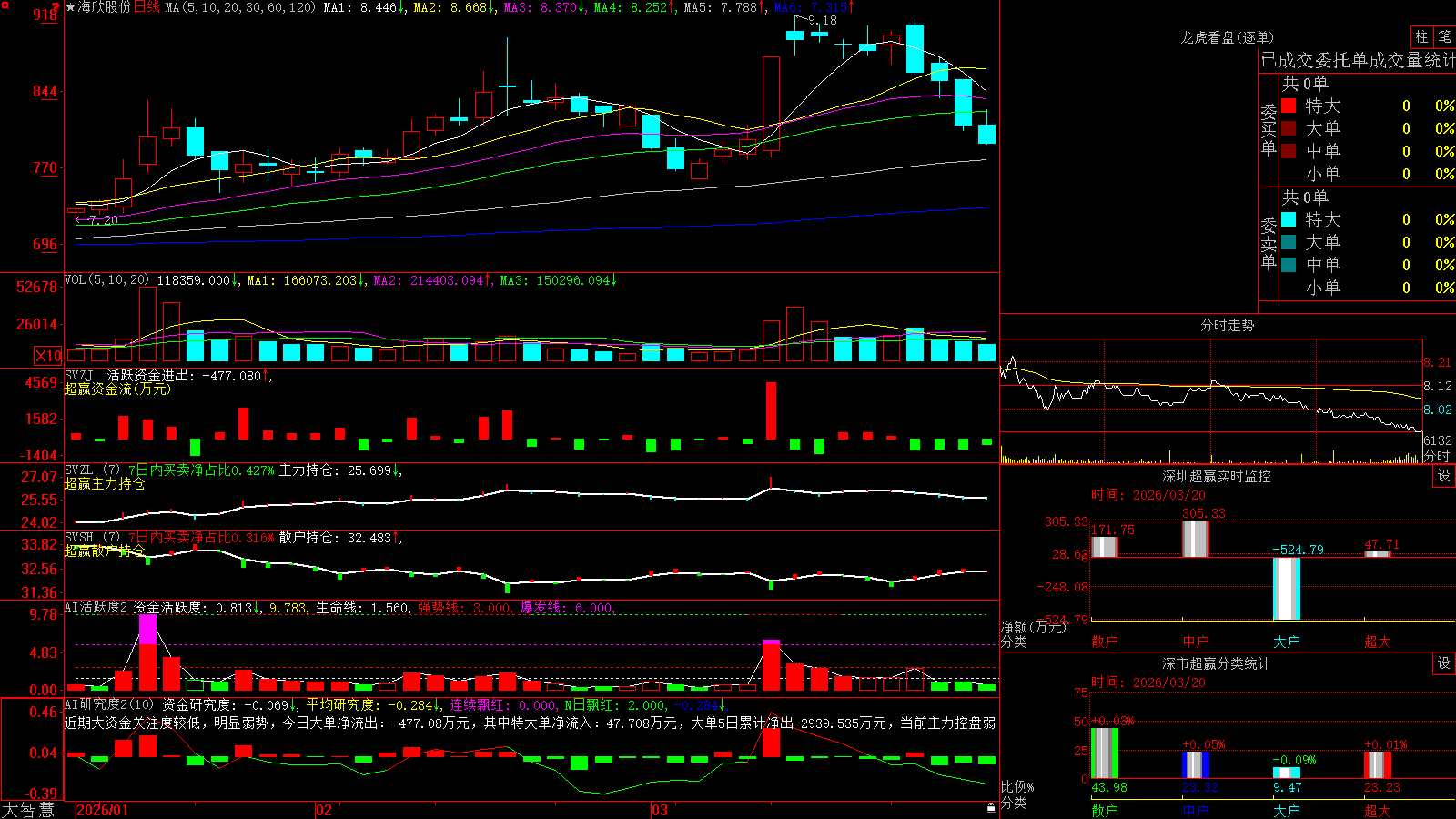Click the 日线 period label
Screen dimensions: 1456x819
147,7
